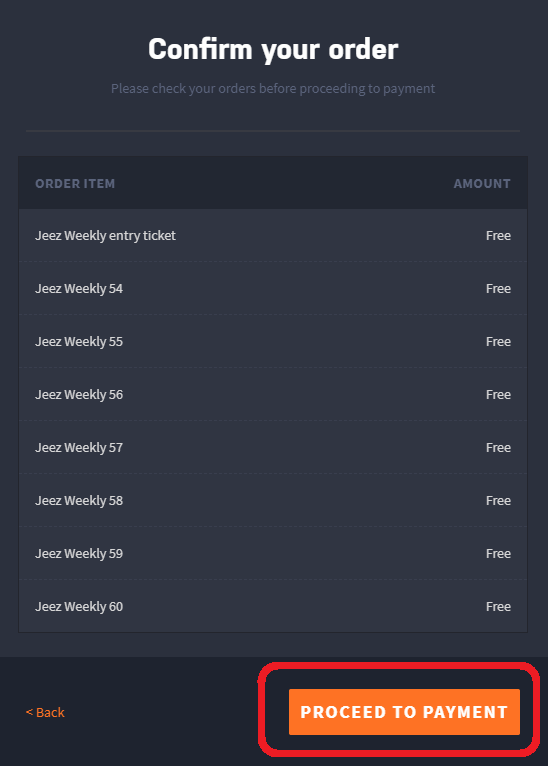This screenshot has width=549, height=766.
Task: Select the Jeez Weekly 60 order item
Action: coord(273,606)
